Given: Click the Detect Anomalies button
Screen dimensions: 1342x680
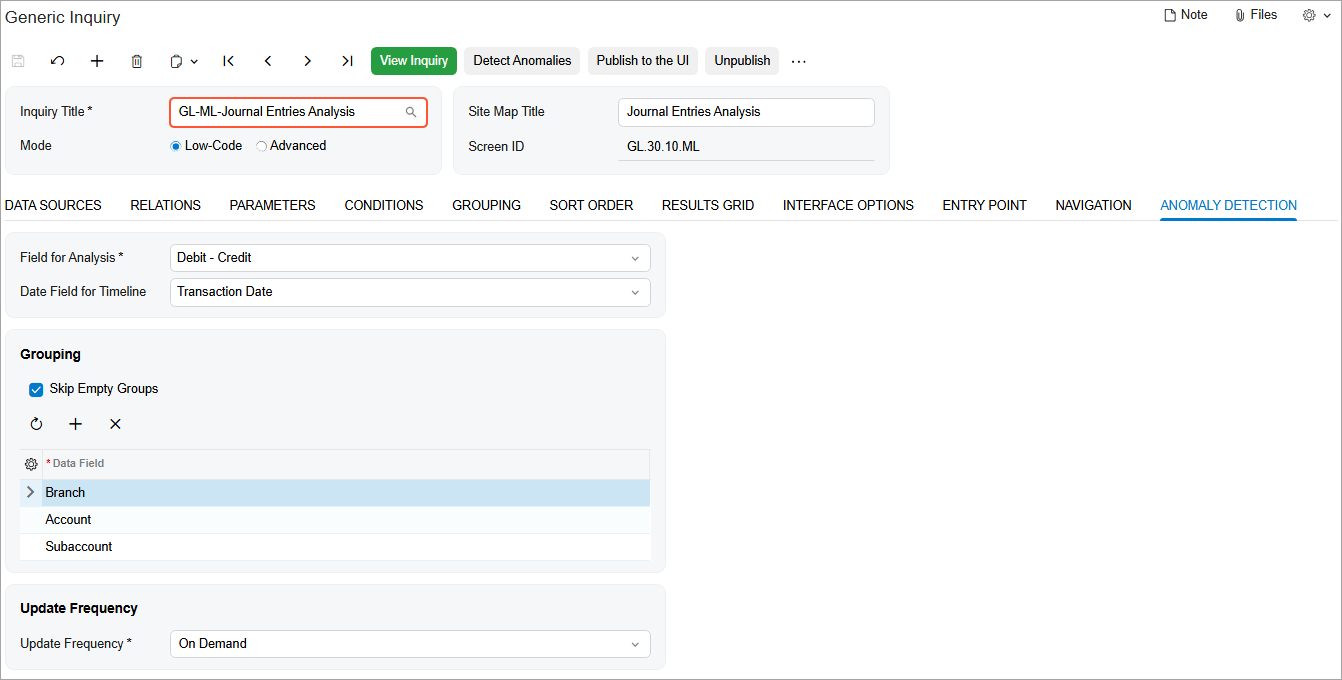Looking at the screenshot, I should point(522,61).
